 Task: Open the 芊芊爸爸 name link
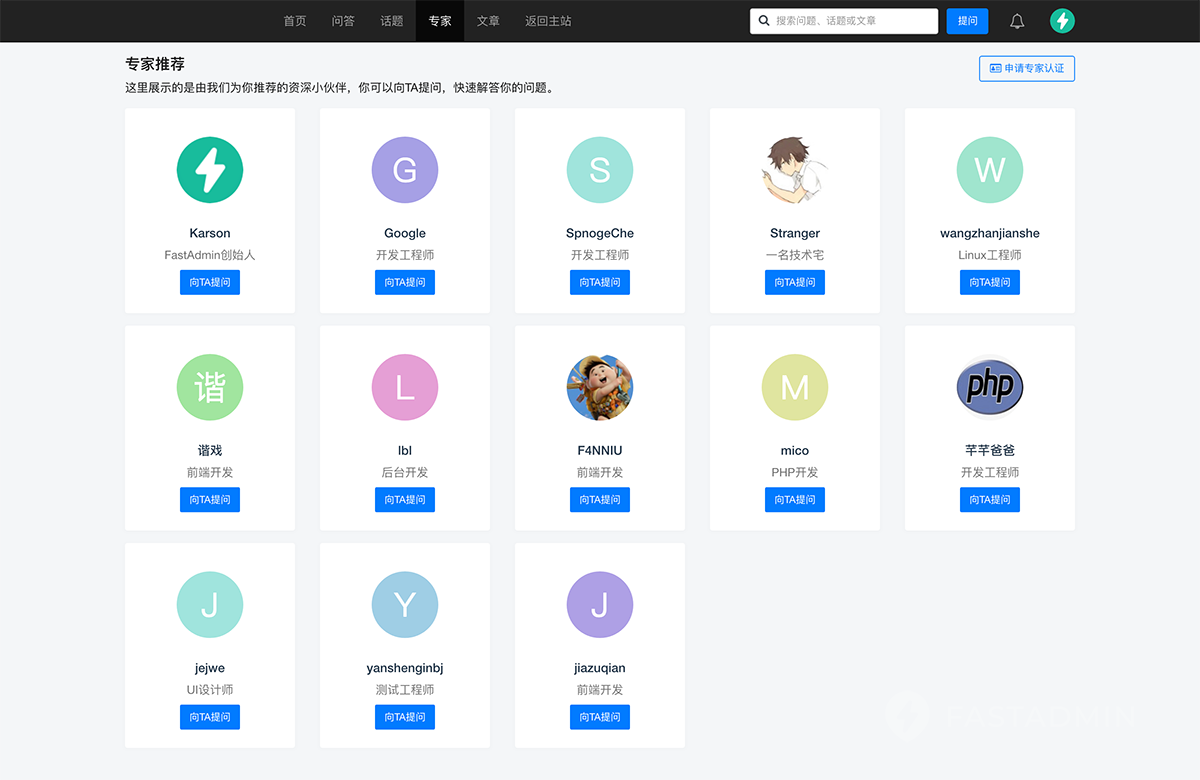tap(990, 450)
